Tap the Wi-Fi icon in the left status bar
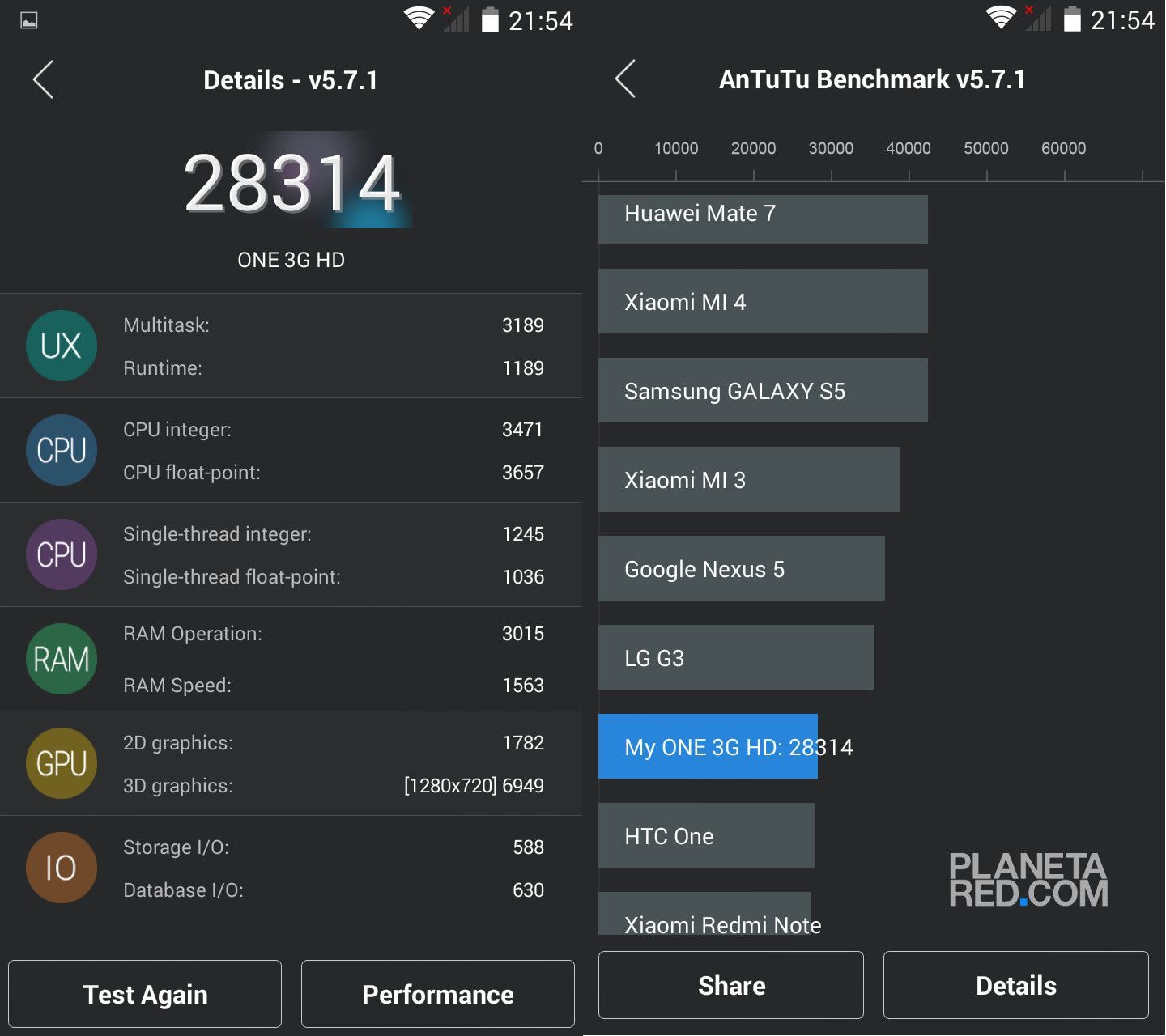Image resolution: width=1166 pixels, height=1036 pixels. (419, 19)
